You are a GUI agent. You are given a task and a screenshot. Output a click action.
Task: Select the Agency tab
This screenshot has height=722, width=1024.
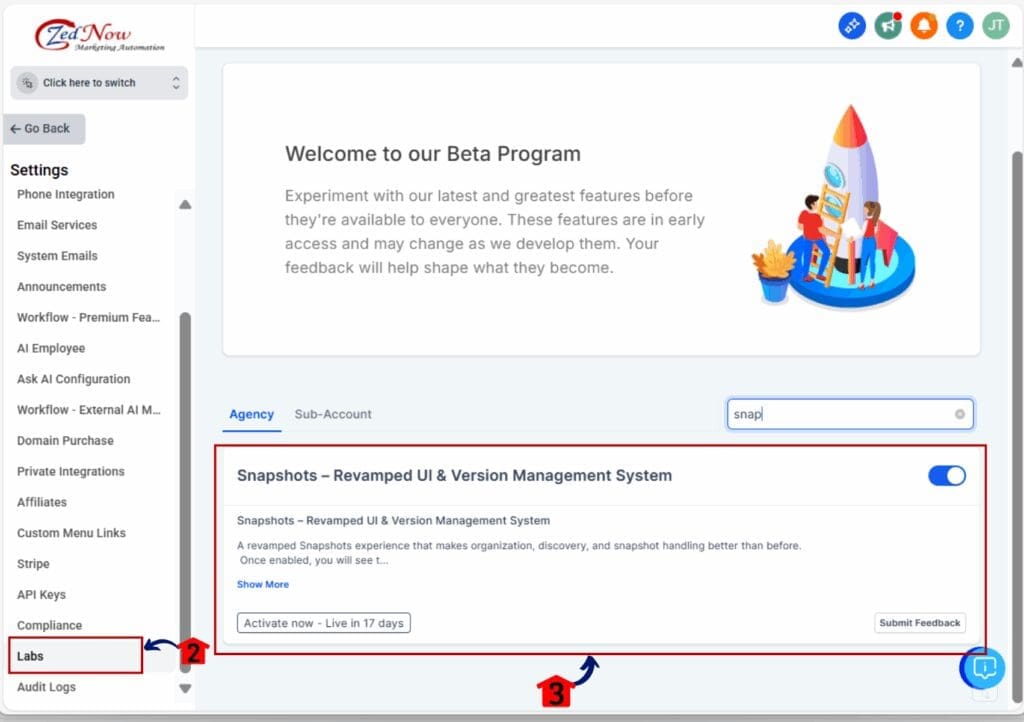251,414
